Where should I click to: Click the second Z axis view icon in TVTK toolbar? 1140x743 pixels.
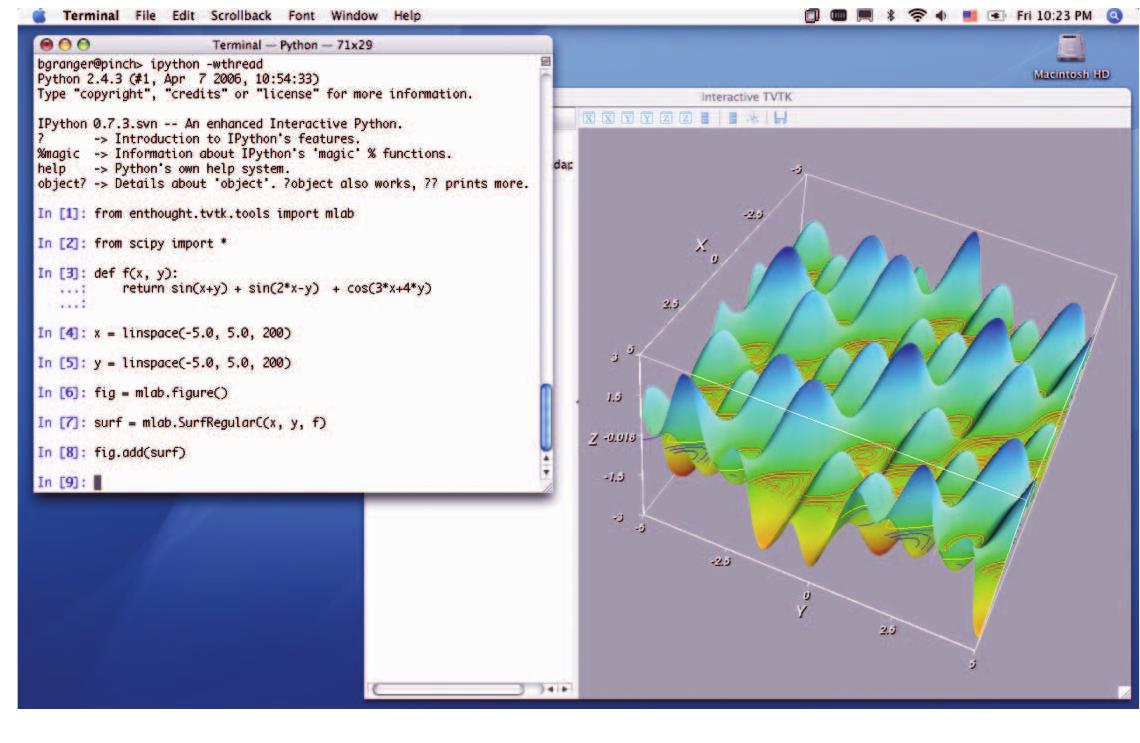tap(685, 118)
